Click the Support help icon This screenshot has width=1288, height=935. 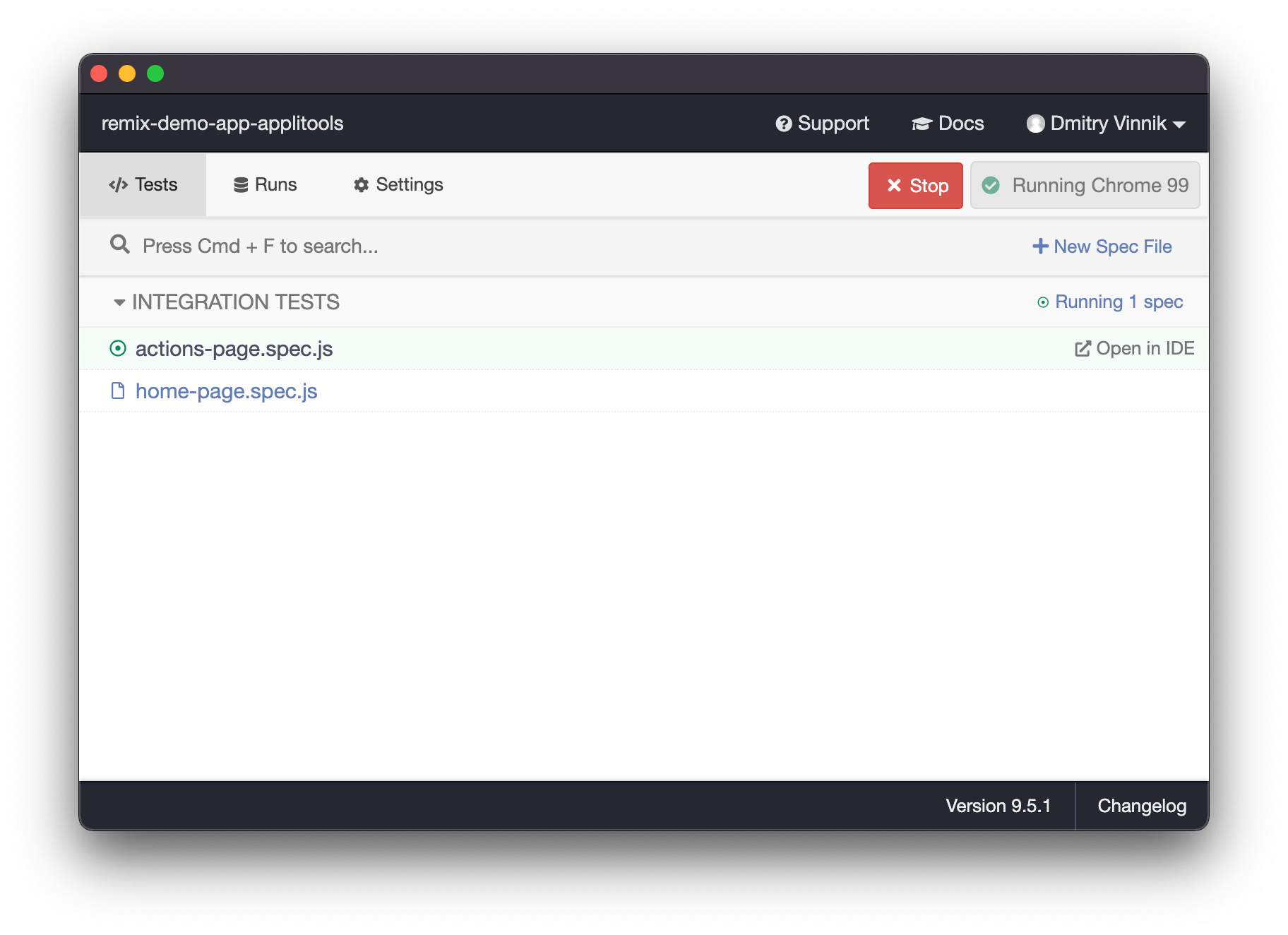(784, 123)
